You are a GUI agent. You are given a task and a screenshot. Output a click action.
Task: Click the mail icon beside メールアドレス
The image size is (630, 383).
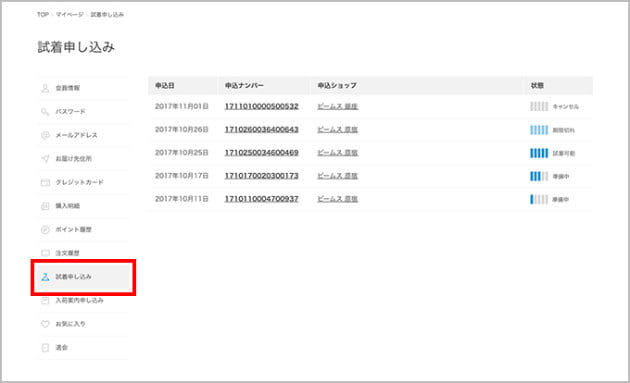[45, 135]
